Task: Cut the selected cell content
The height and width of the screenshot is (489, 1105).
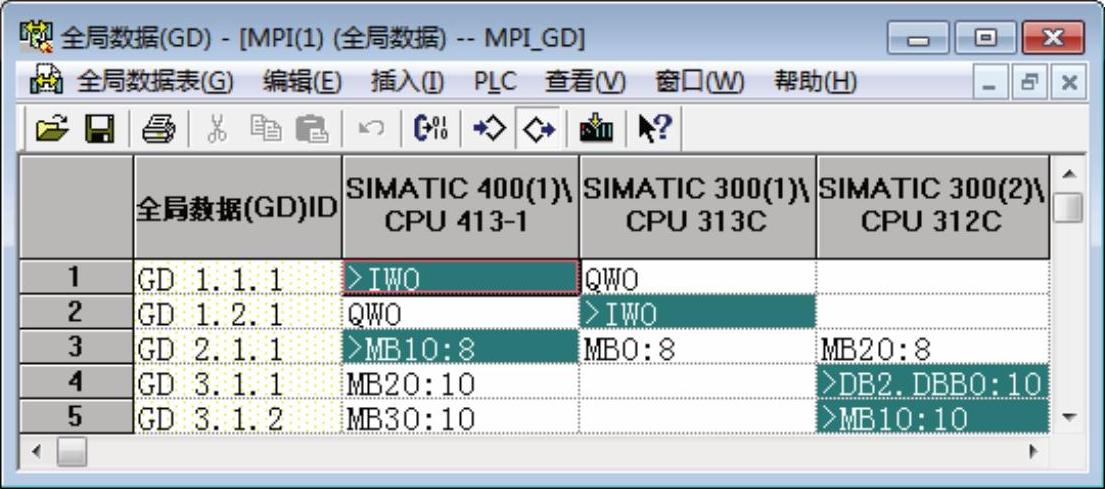Action: pyautogui.click(x=217, y=129)
